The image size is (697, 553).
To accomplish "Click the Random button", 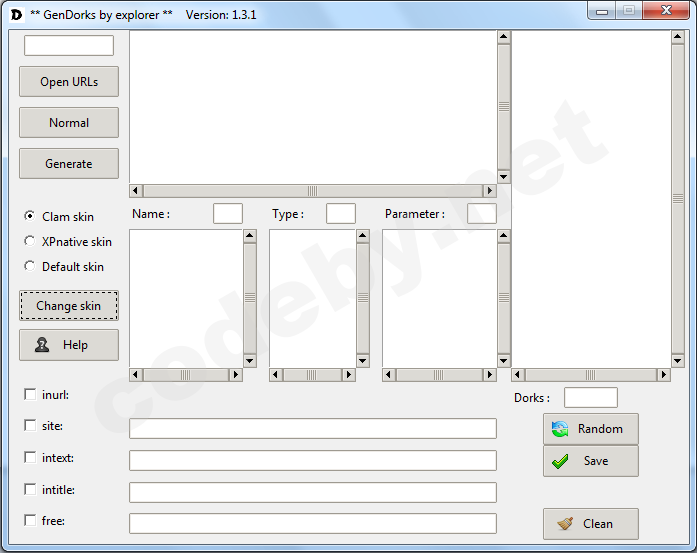I will point(591,429).
